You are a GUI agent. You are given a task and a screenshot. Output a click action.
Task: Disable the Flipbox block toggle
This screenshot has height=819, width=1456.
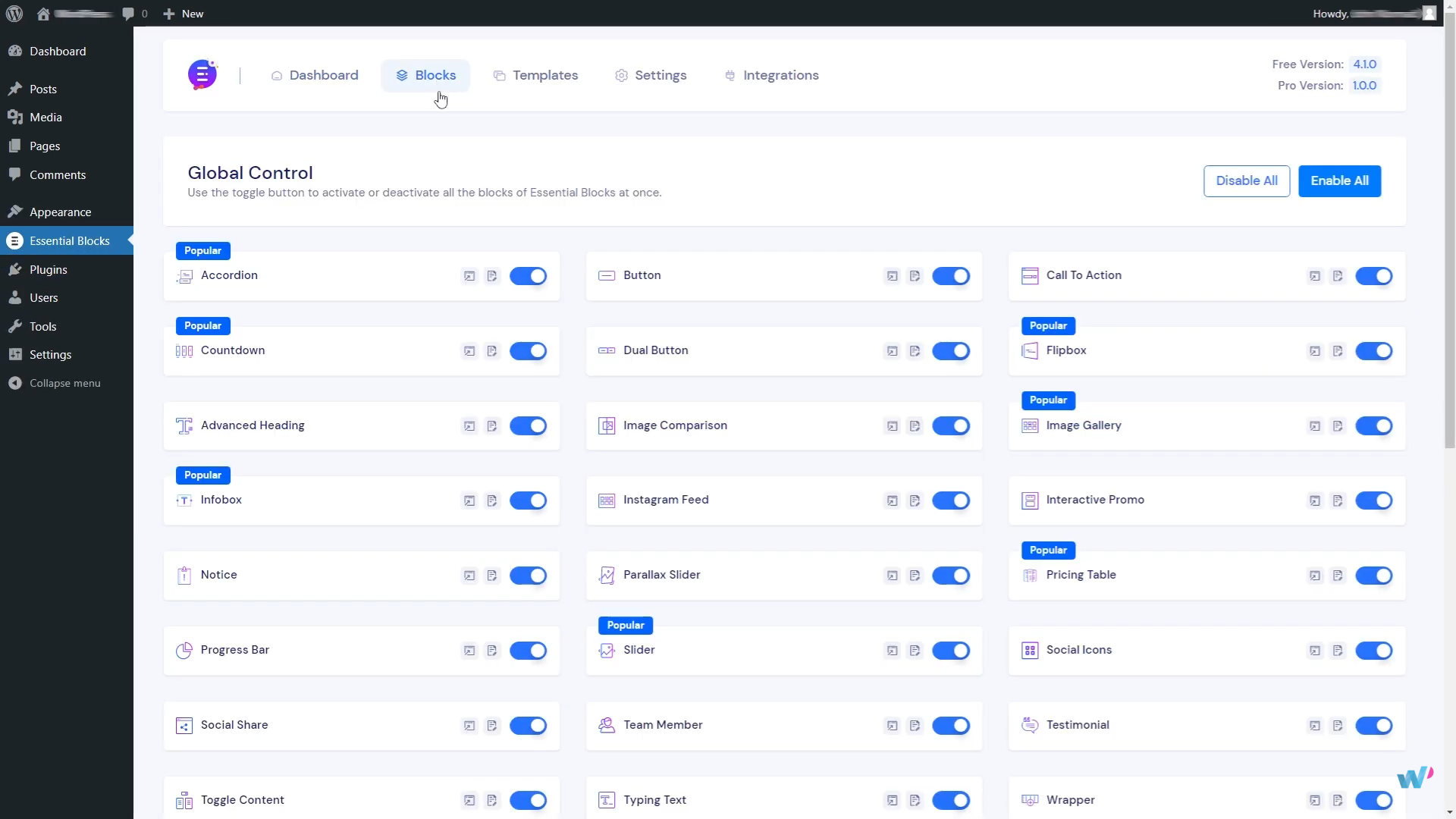point(1373,351)
